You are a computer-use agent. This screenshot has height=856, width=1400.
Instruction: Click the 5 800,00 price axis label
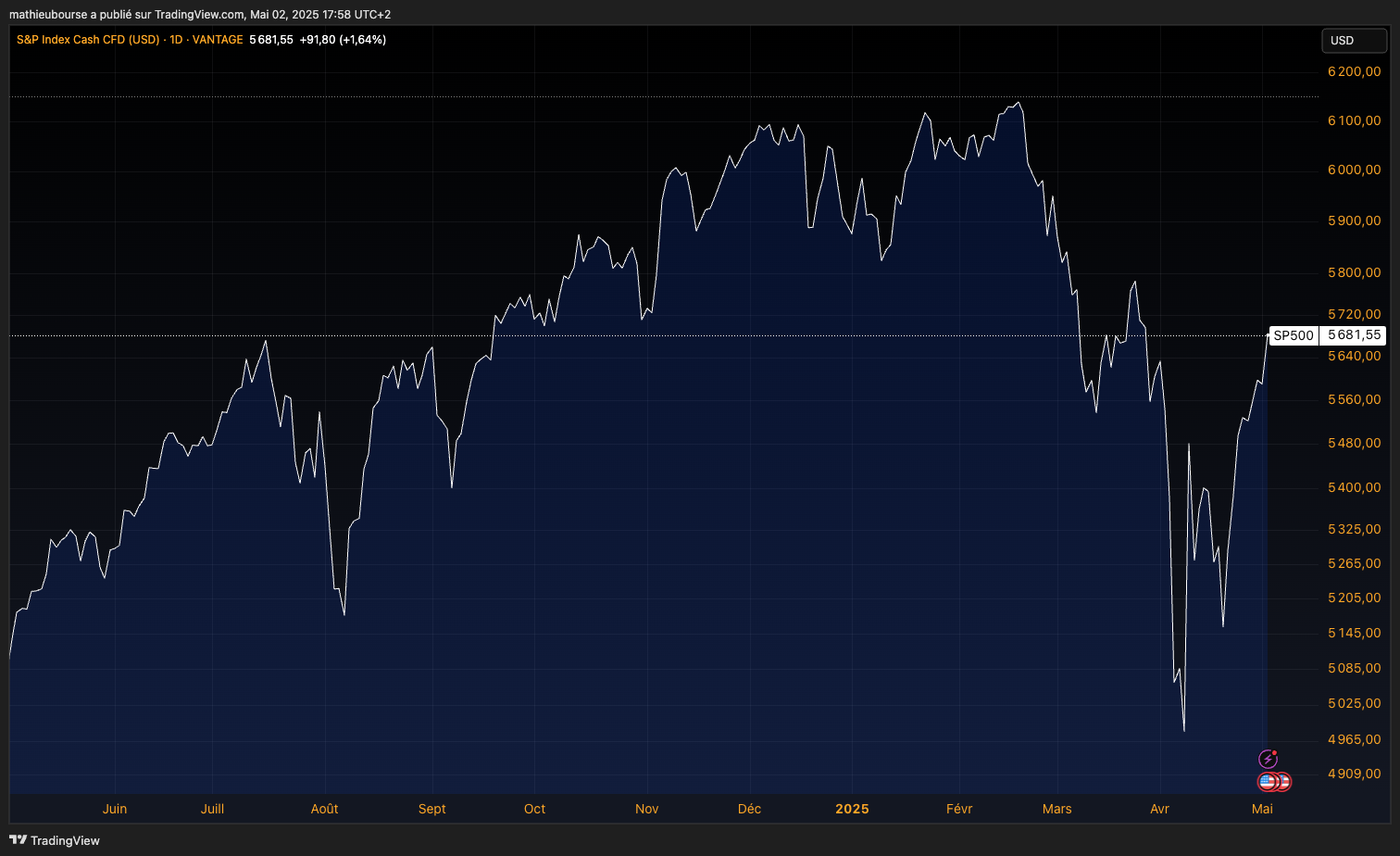pos(1354,272)
